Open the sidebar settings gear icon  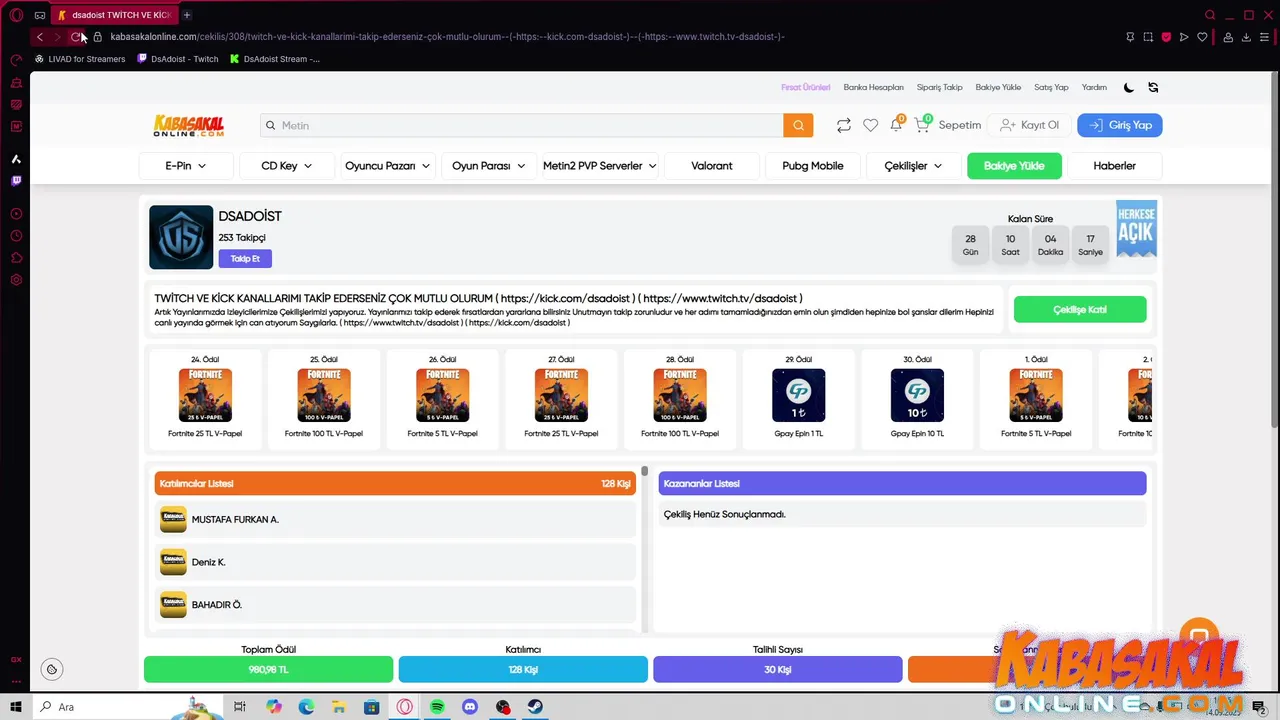16,280
